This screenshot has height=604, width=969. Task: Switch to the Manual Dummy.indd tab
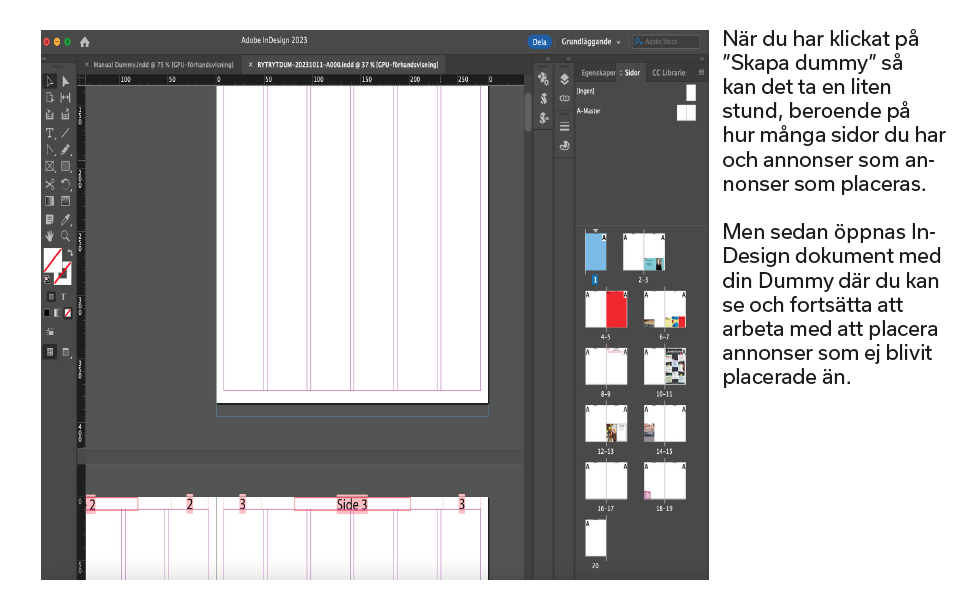coord(162,64)
